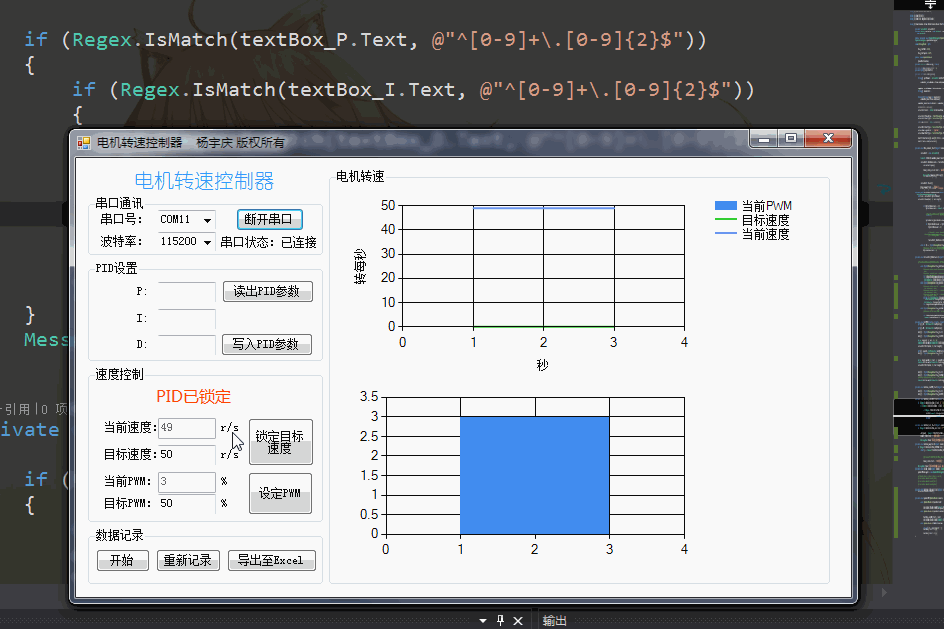Minimize the motor speed controller window
Screen dimensions: 944x629
[x=765, y=139]
